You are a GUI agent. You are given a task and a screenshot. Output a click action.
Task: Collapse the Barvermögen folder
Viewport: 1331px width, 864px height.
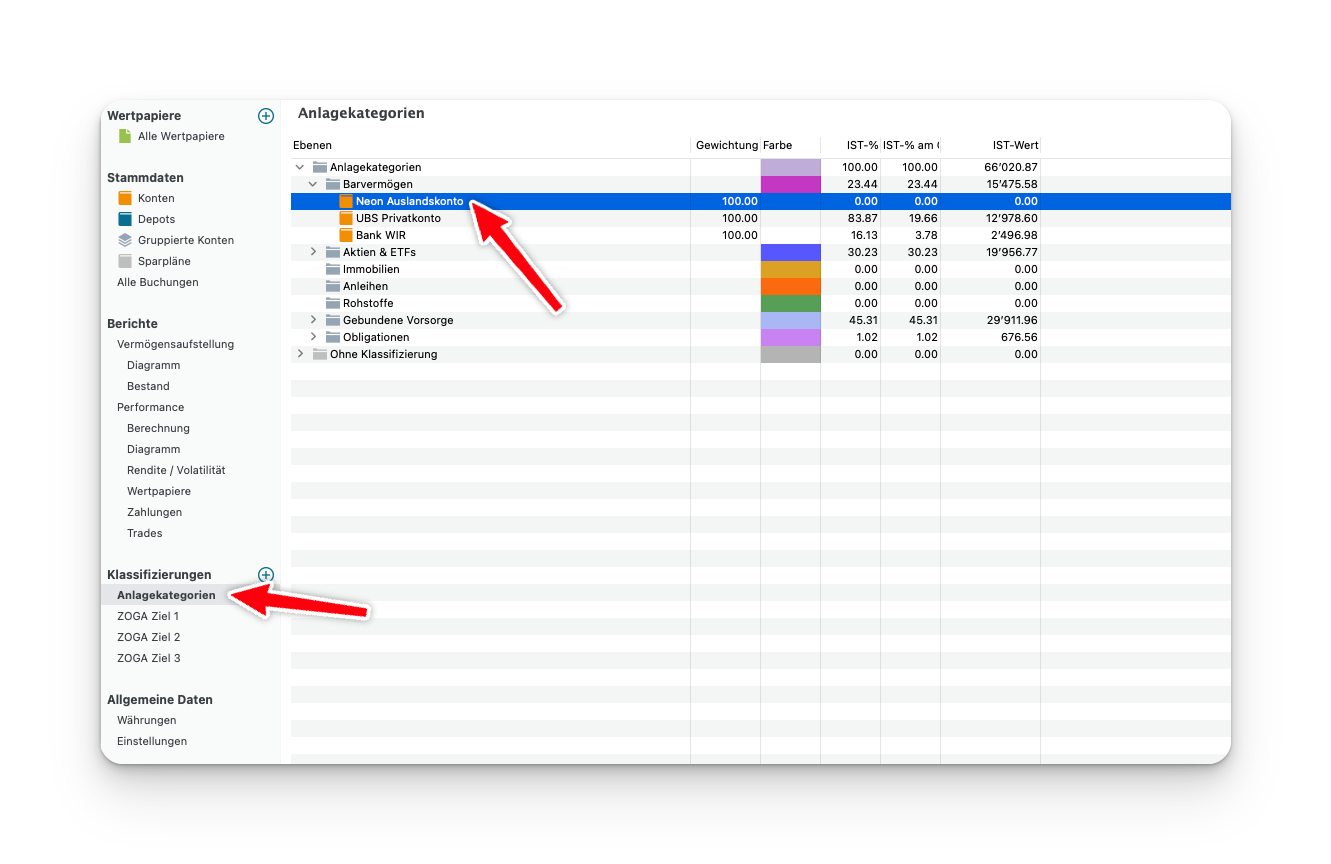click(x=313, y=184)
